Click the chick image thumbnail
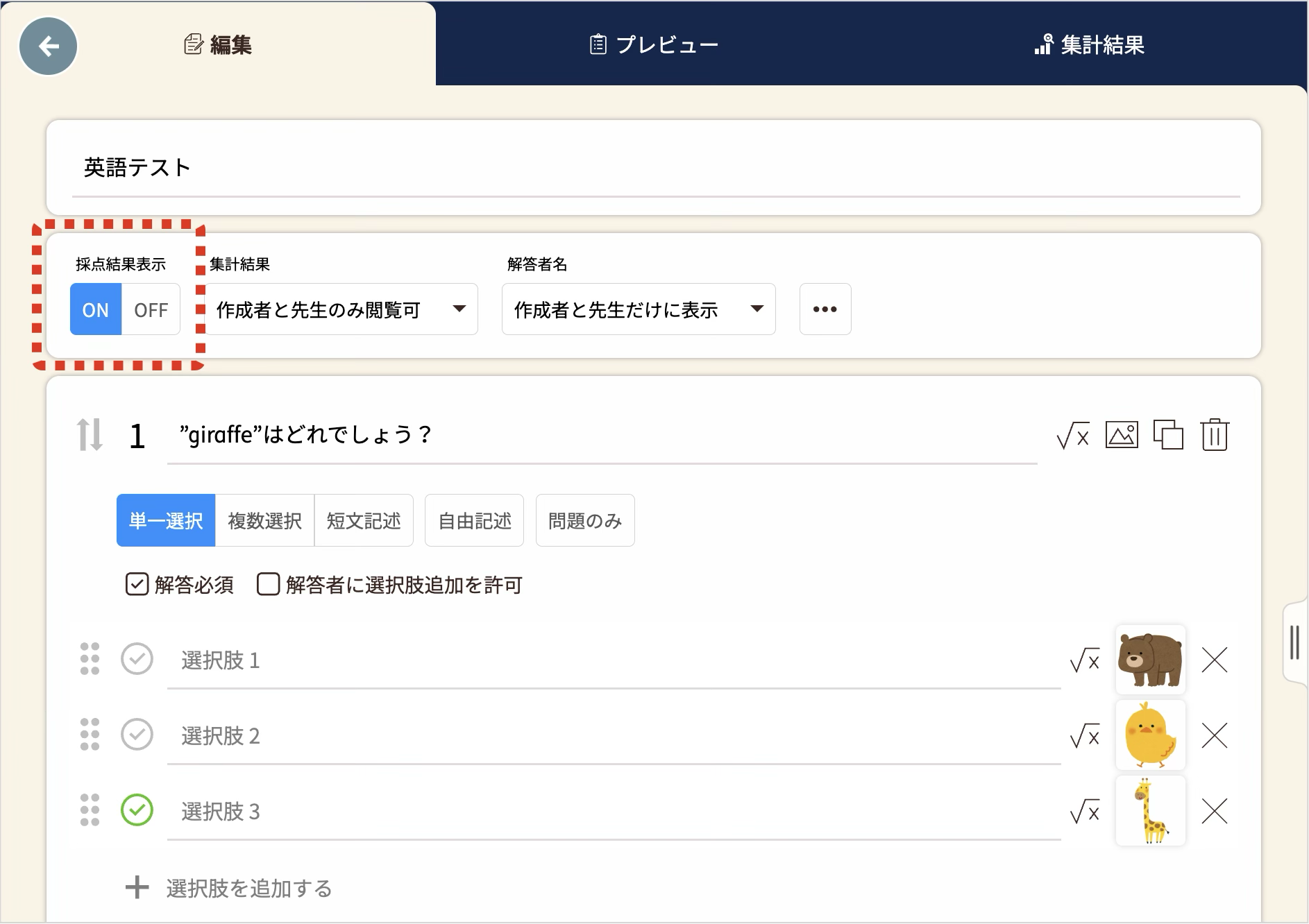Image resolution: width=1309 pixels, height=924 pixels. (x=1150, y=735)
